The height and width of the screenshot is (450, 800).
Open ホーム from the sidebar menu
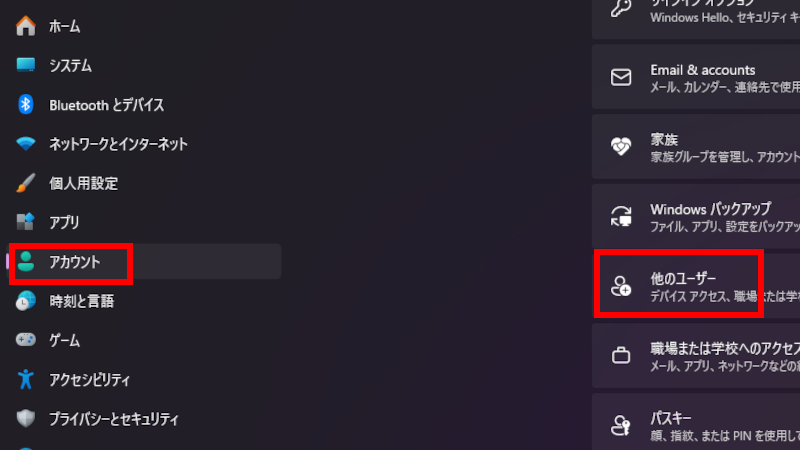pos(65,26)
